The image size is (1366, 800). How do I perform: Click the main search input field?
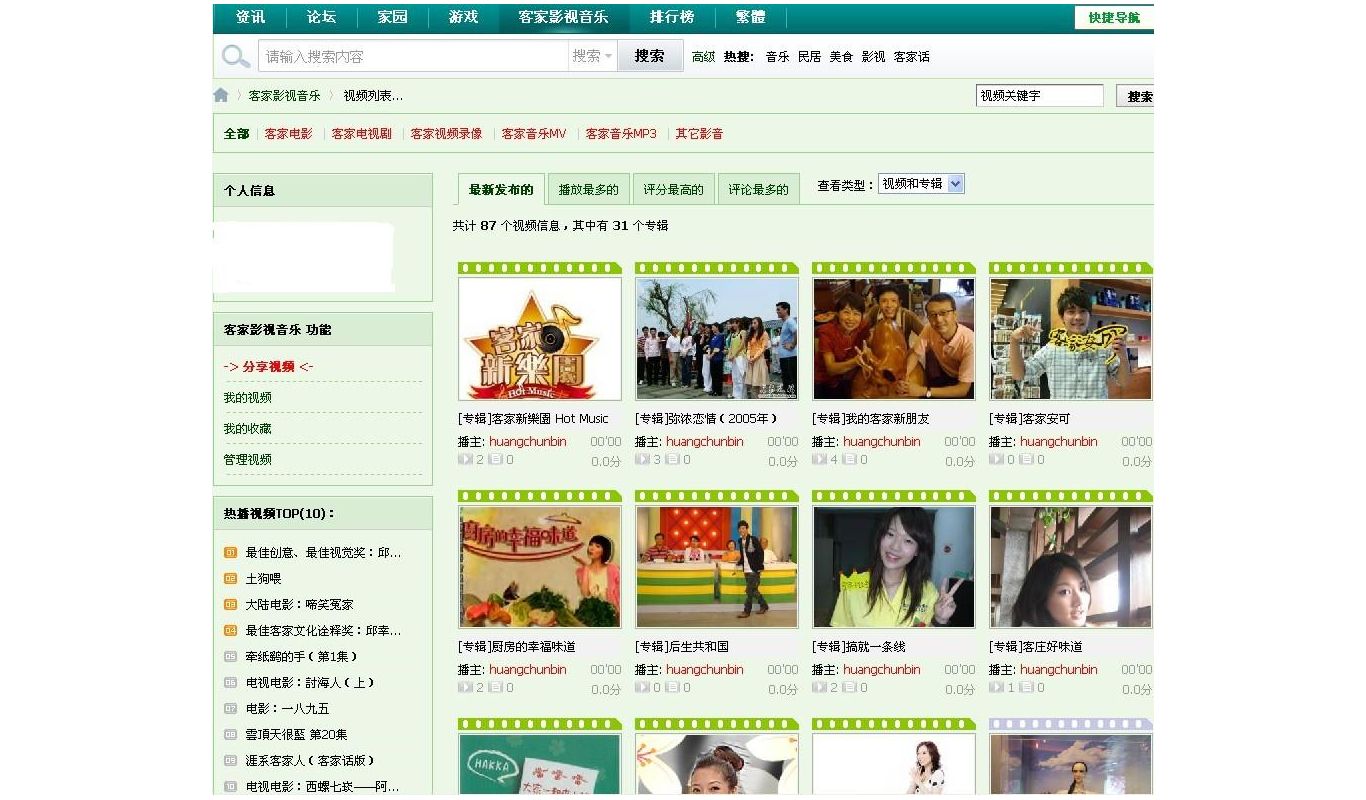pos(414,56)
